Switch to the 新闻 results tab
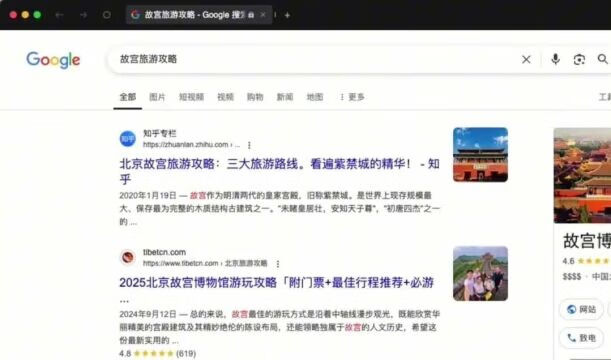611x360 pixels. (x=285, y=97)
